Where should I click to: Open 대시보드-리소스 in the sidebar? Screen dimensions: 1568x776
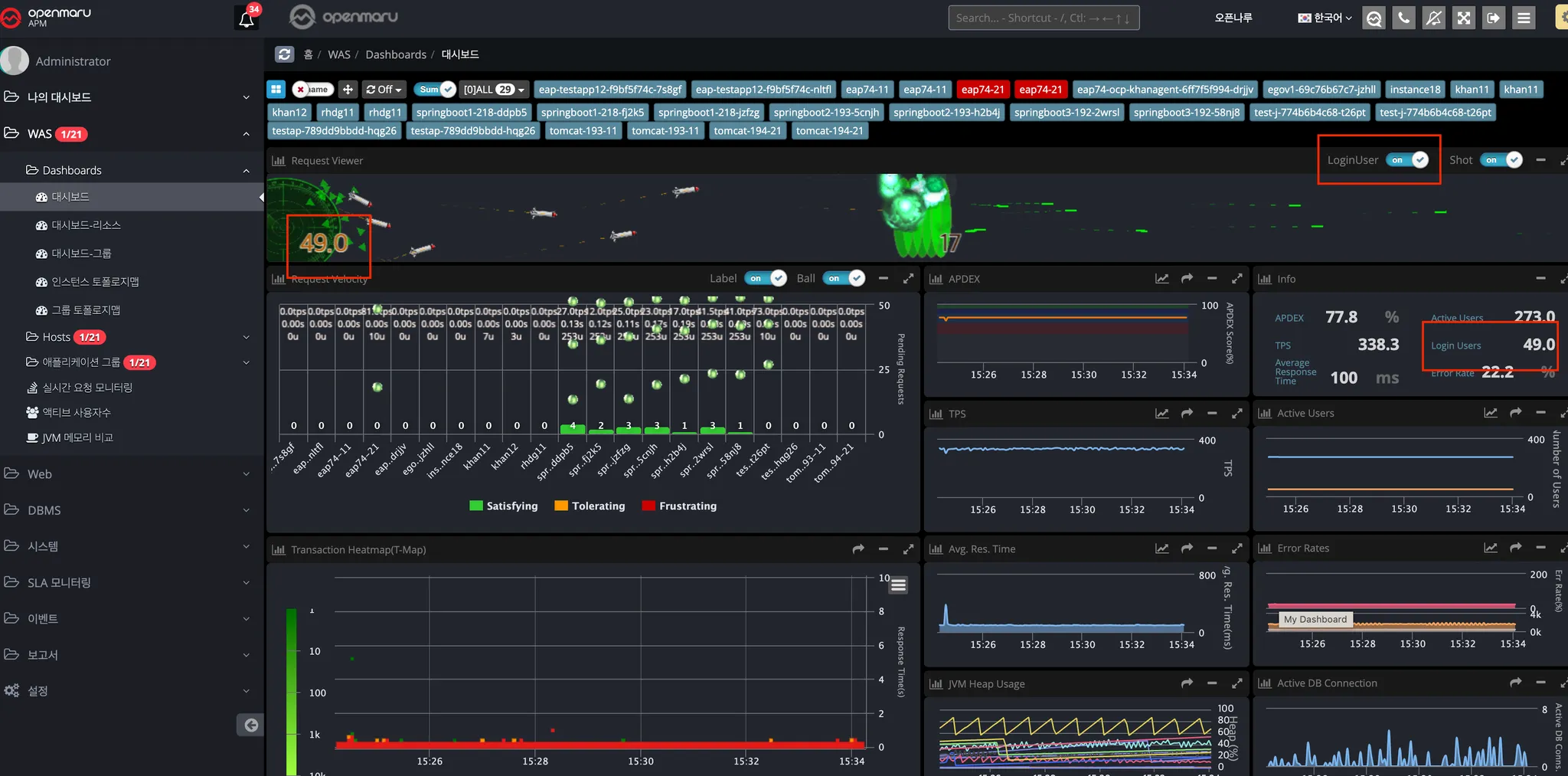click(86, 225)
